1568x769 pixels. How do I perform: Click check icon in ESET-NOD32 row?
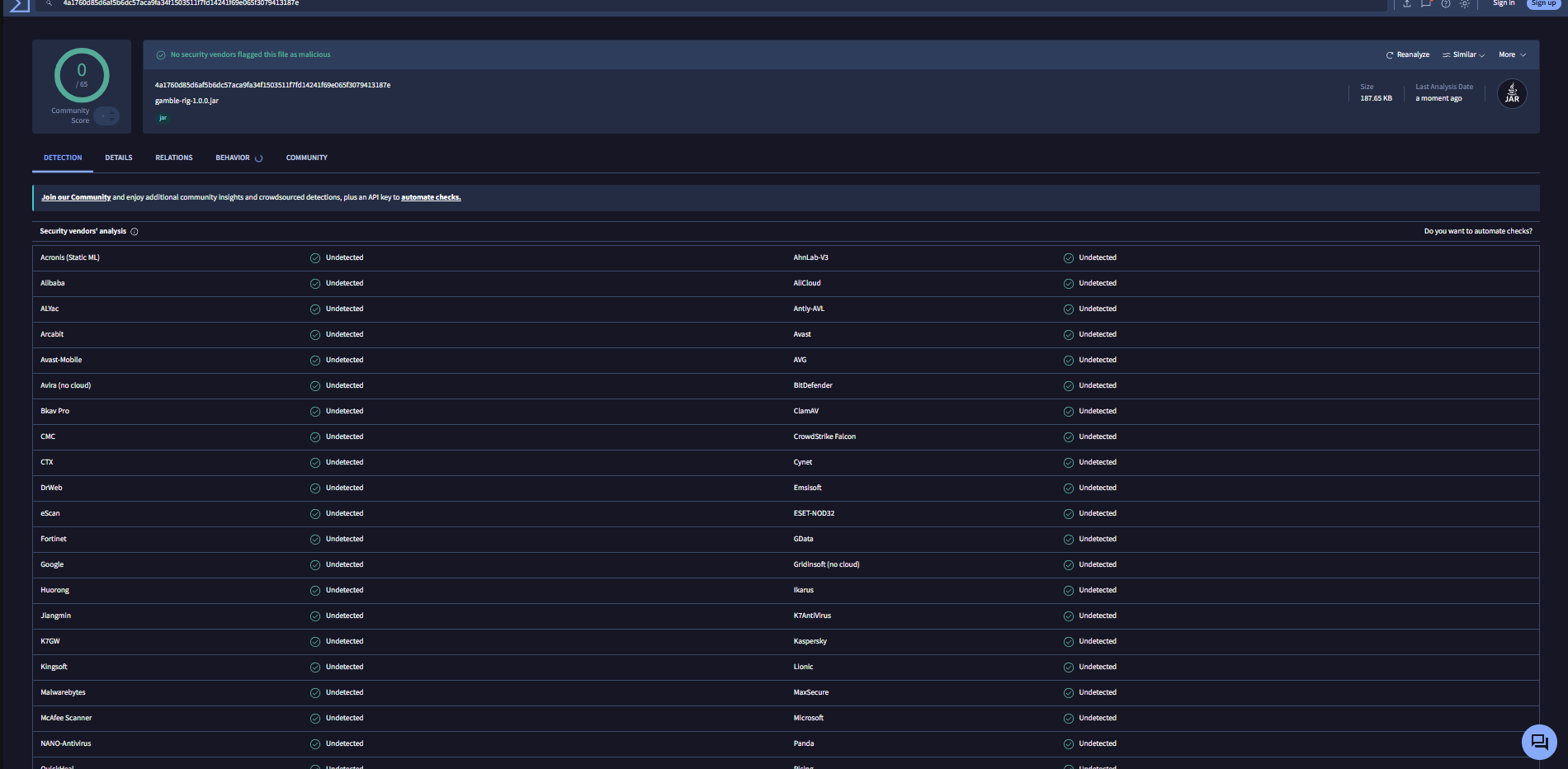pyautogui.click(x=1069, y=514)
